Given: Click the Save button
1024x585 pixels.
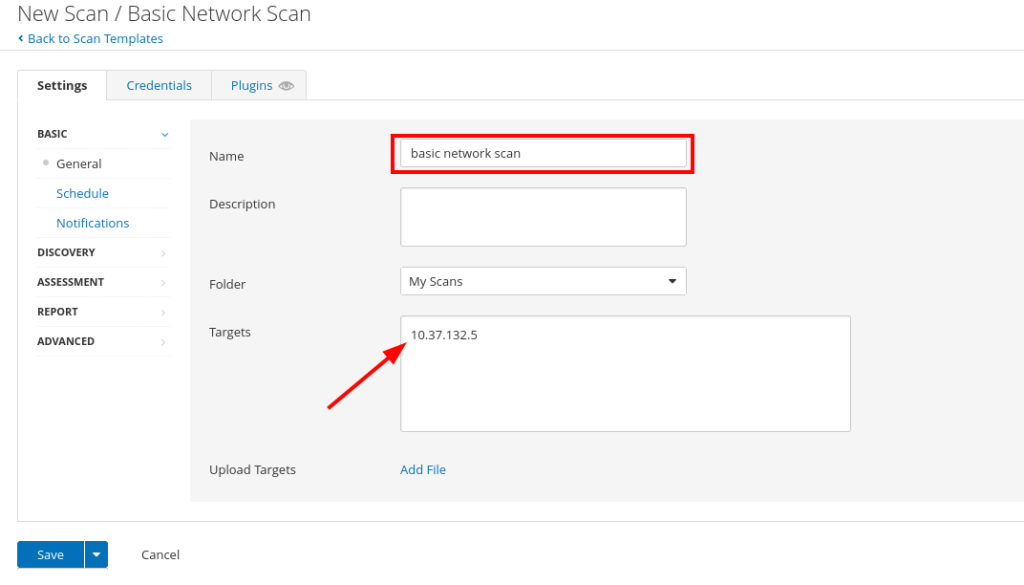Looking at the screenshot, I should pyautogui.click(x=50, y=554).
